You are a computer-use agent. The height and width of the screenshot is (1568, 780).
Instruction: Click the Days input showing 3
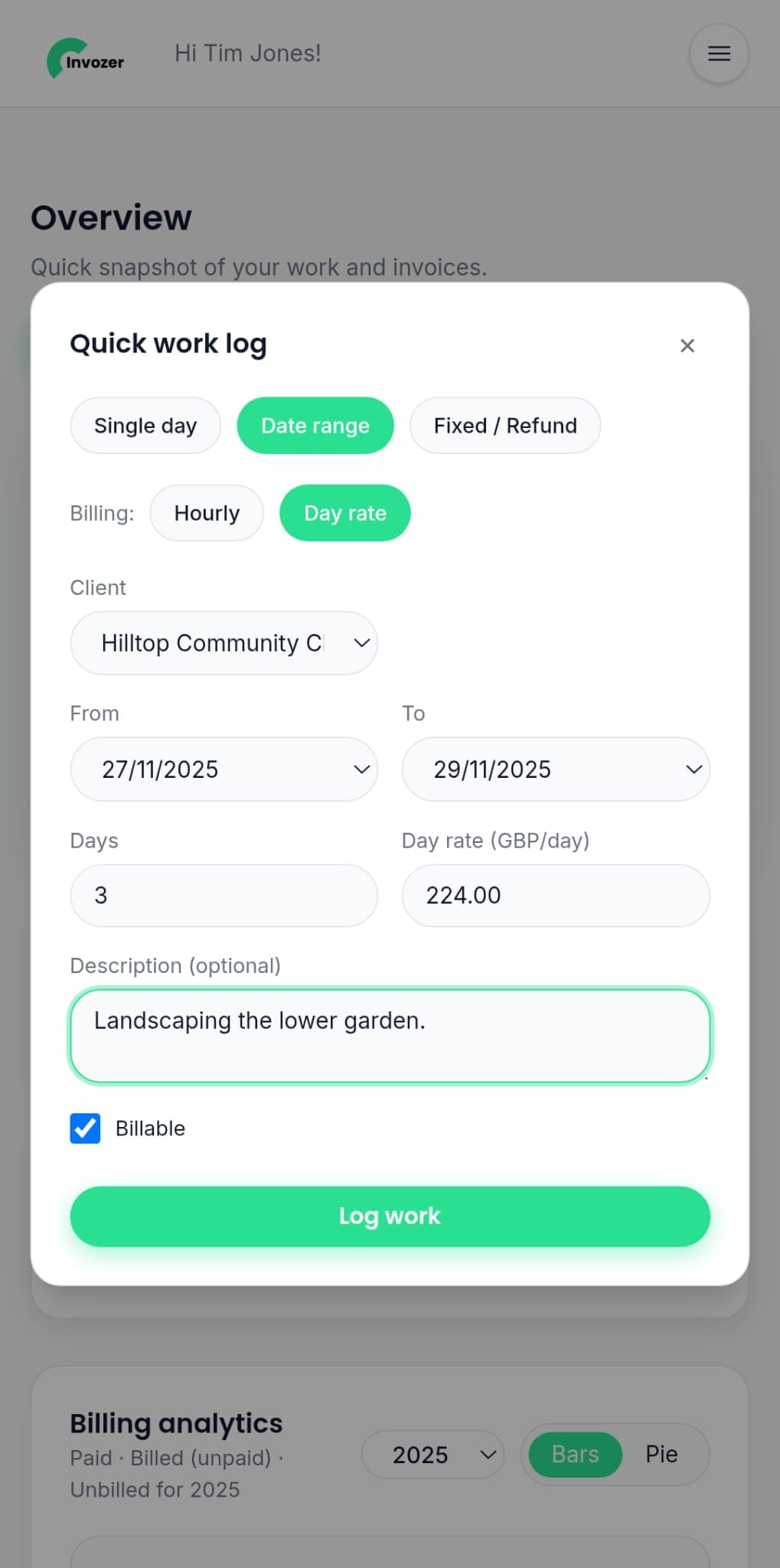(224, 895)
